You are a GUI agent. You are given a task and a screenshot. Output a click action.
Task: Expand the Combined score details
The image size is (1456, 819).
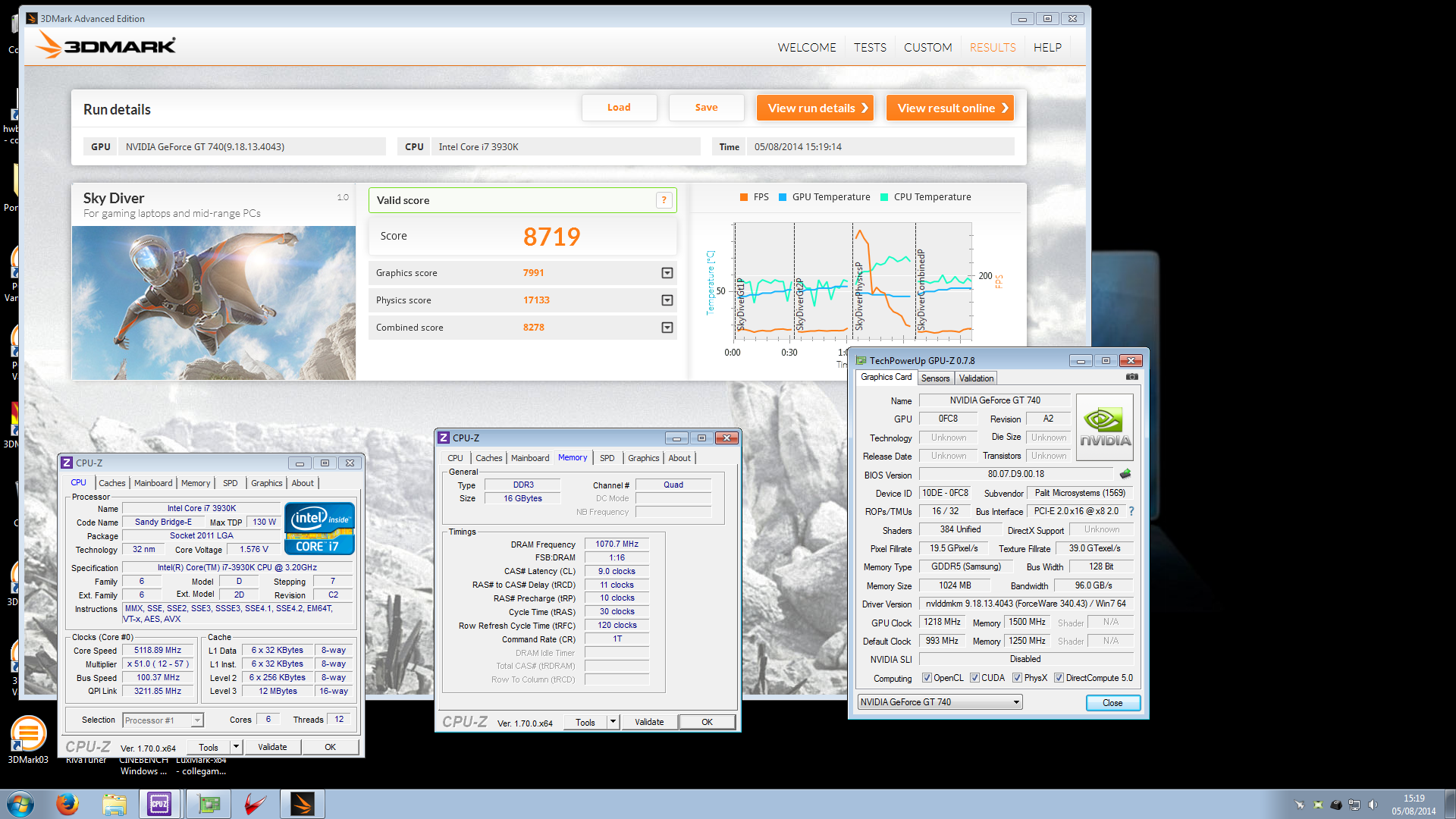click(x=667, y=328)
